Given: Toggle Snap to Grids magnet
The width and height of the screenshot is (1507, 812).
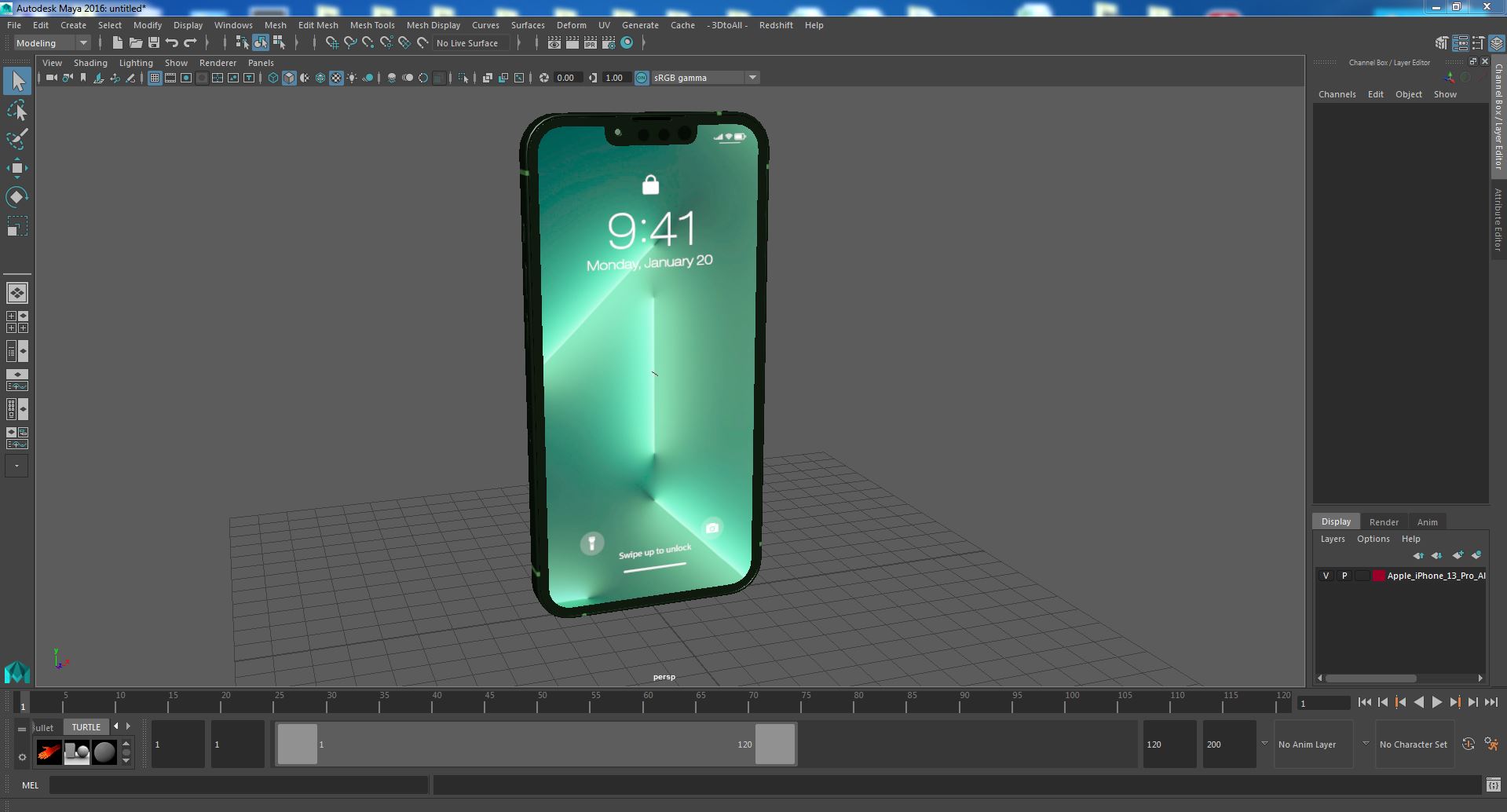Looking at the screenshot, I should pos(332,43).
